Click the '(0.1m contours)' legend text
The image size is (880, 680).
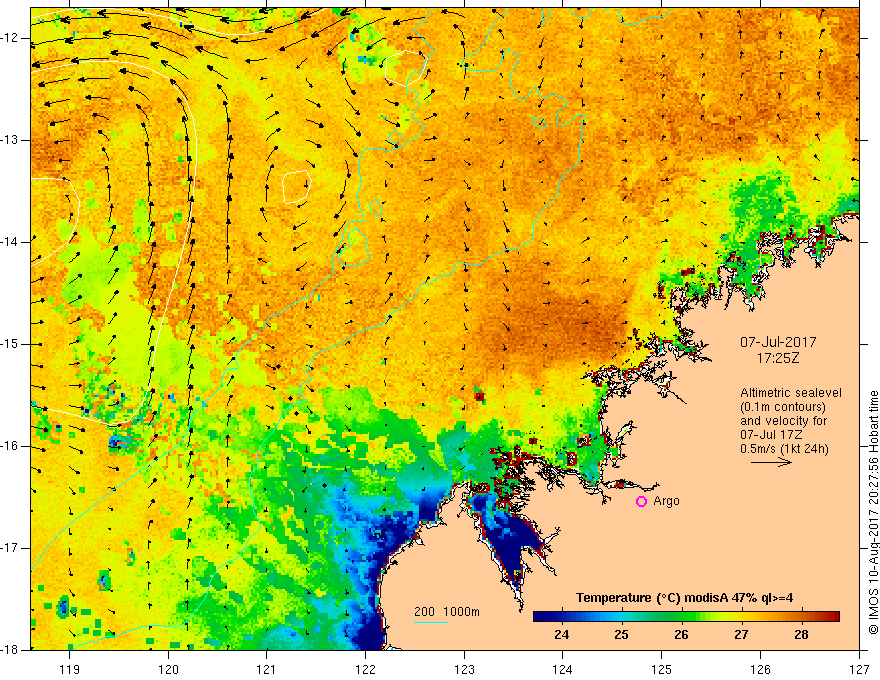783,407
